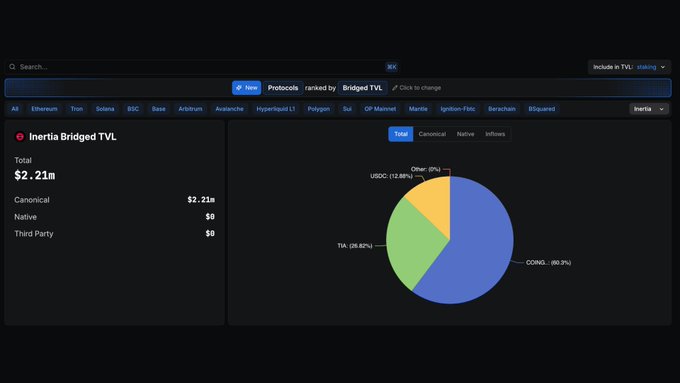Image resolution: width=680 pixels, height=383 pixels.
Task: Filter by the Solana chain
Action: tap(105, 109)
